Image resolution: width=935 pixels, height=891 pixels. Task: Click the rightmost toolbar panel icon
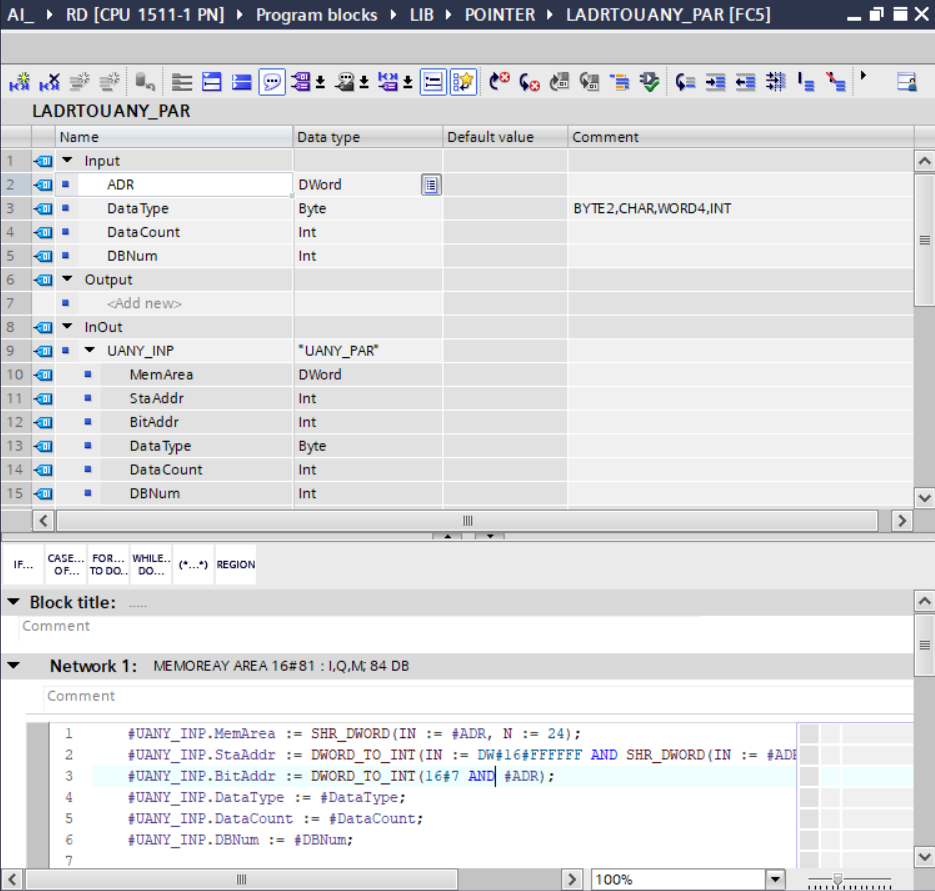[906, 82]
